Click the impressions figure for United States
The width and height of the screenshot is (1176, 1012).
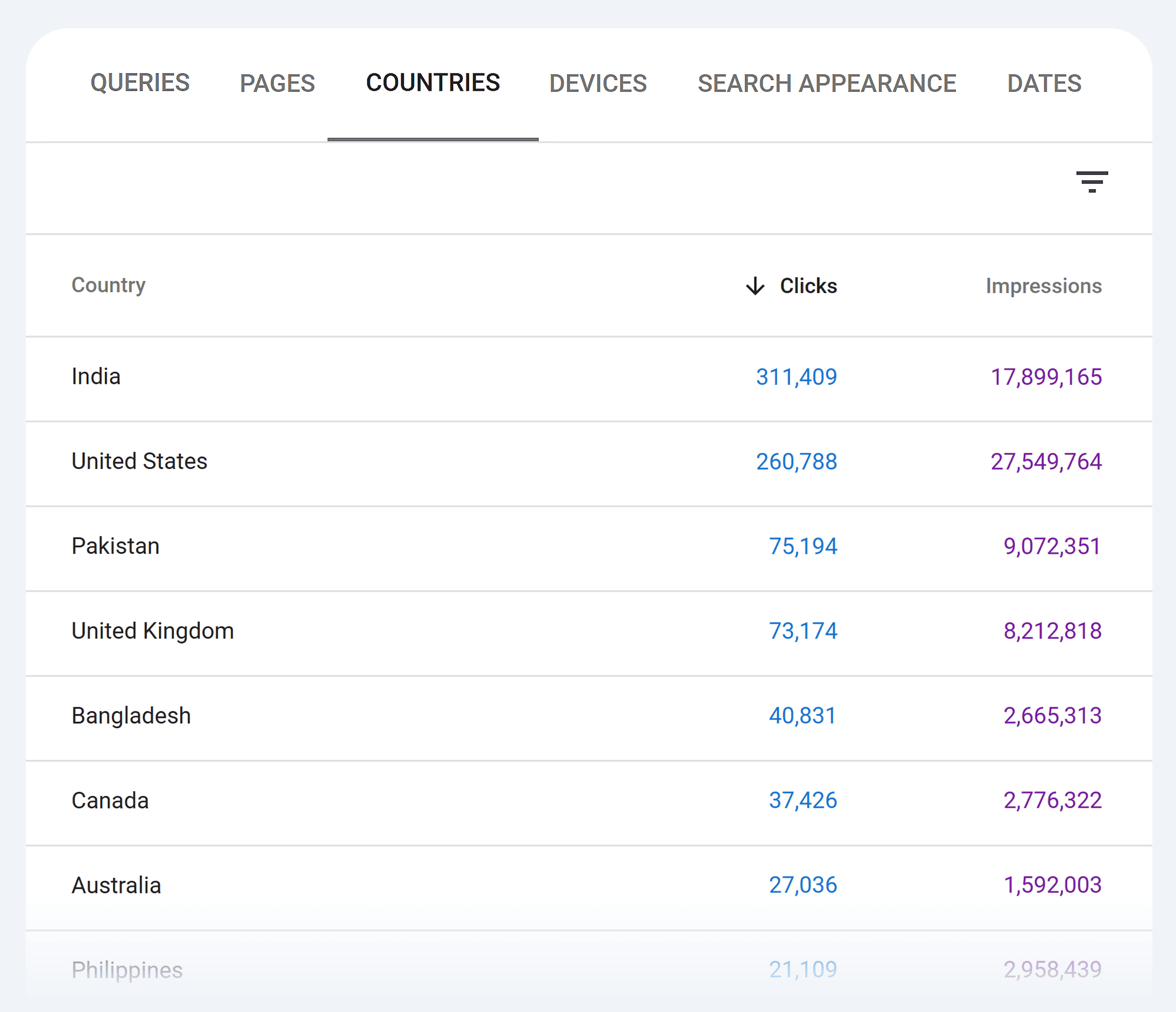tap(1047, 461)
